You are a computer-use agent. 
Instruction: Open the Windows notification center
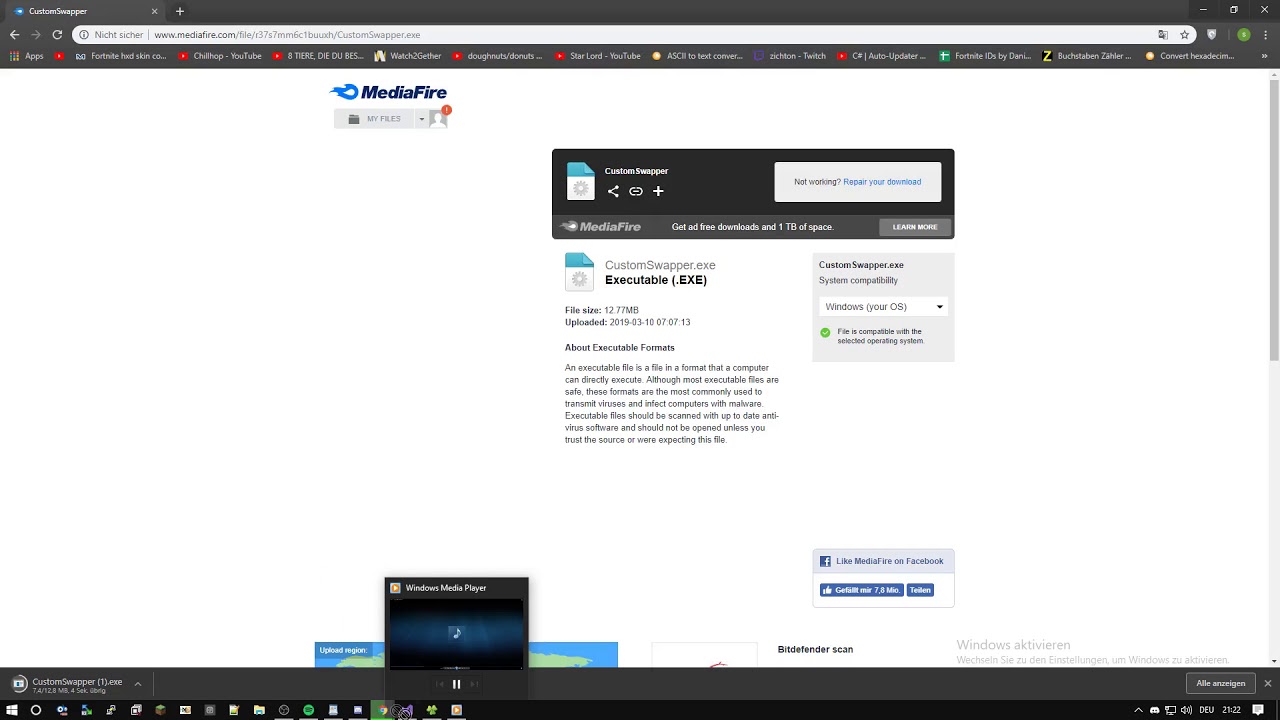[x=1258, y=710]
